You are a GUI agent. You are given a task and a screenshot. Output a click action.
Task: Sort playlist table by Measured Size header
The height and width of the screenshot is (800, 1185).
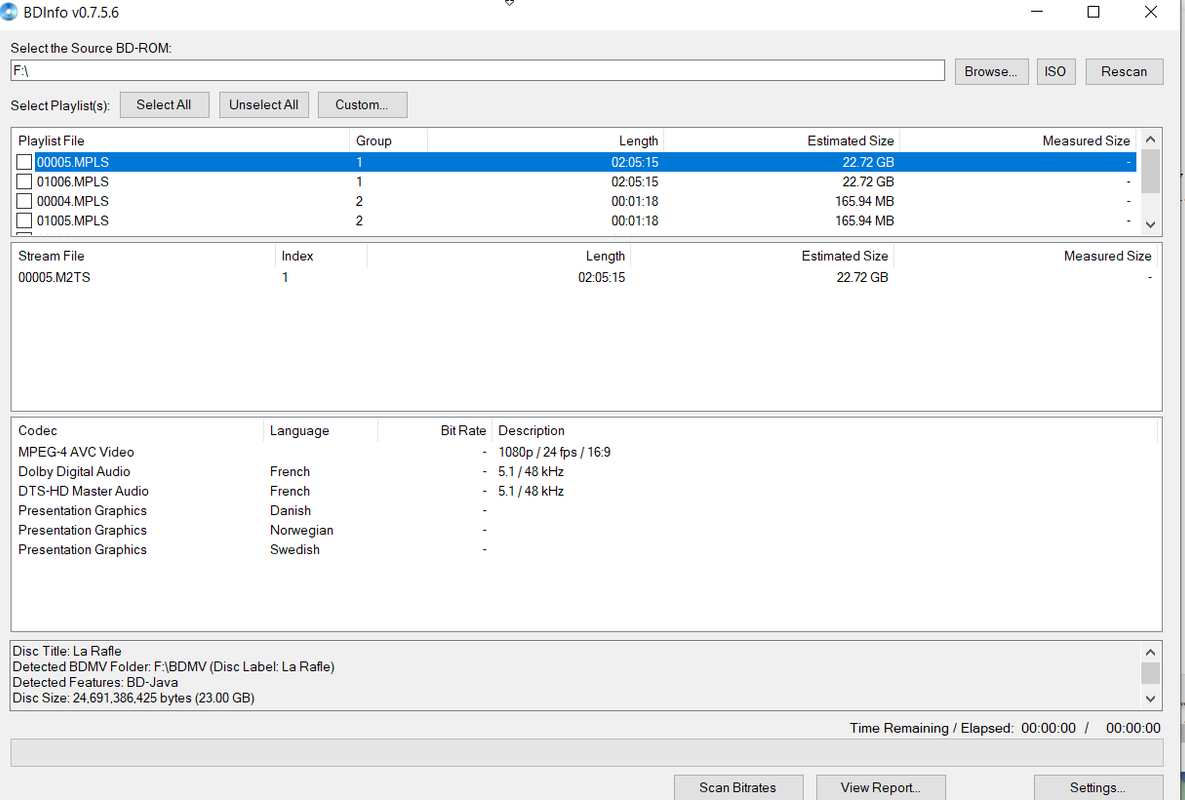pyautogui.click(x=1018, y=141)
